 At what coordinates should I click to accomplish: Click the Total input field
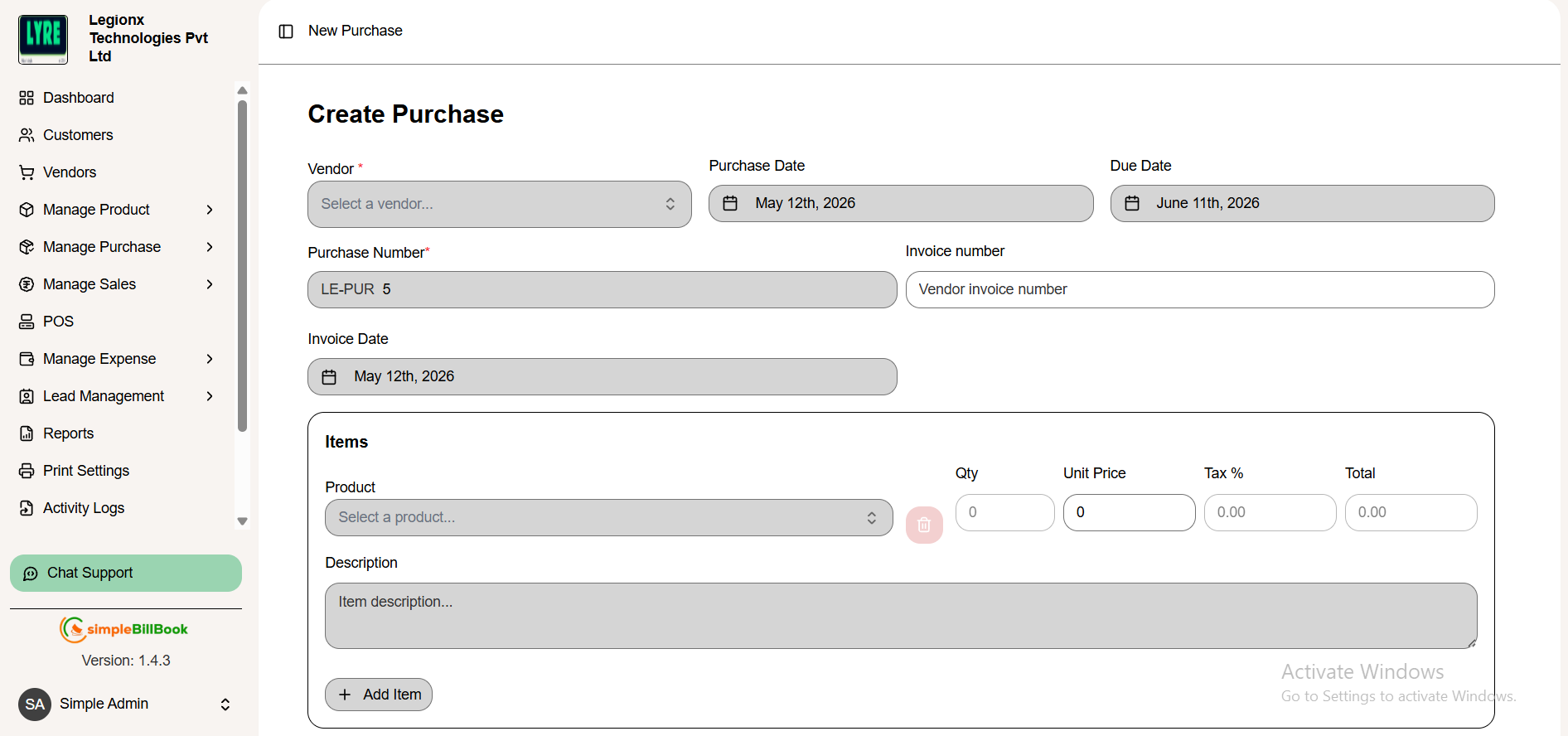point(1411,513)
